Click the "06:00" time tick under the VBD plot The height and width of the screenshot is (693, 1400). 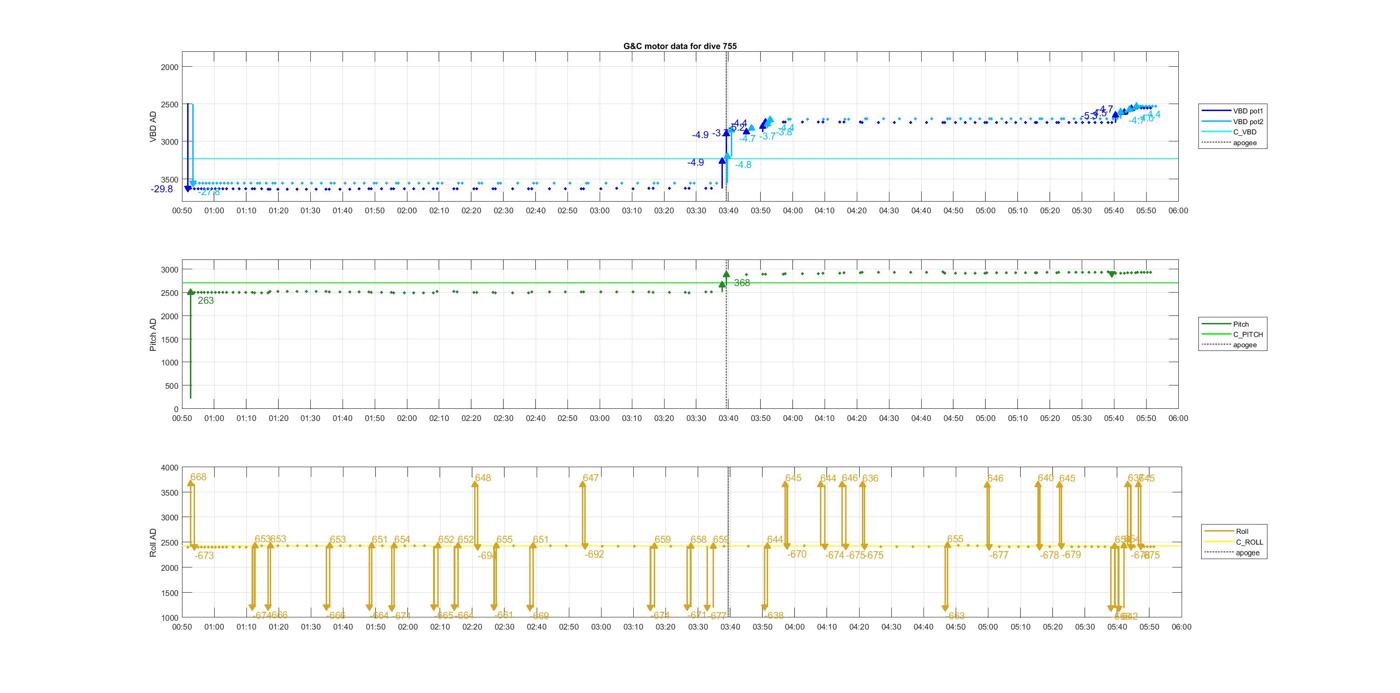(x=1179, y=211)
